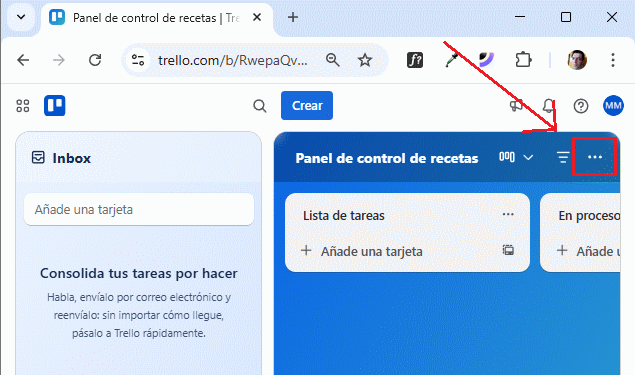Click board title 'Panel de control de recetas'
Screen dimensions: 635x375
pos(387,158)
